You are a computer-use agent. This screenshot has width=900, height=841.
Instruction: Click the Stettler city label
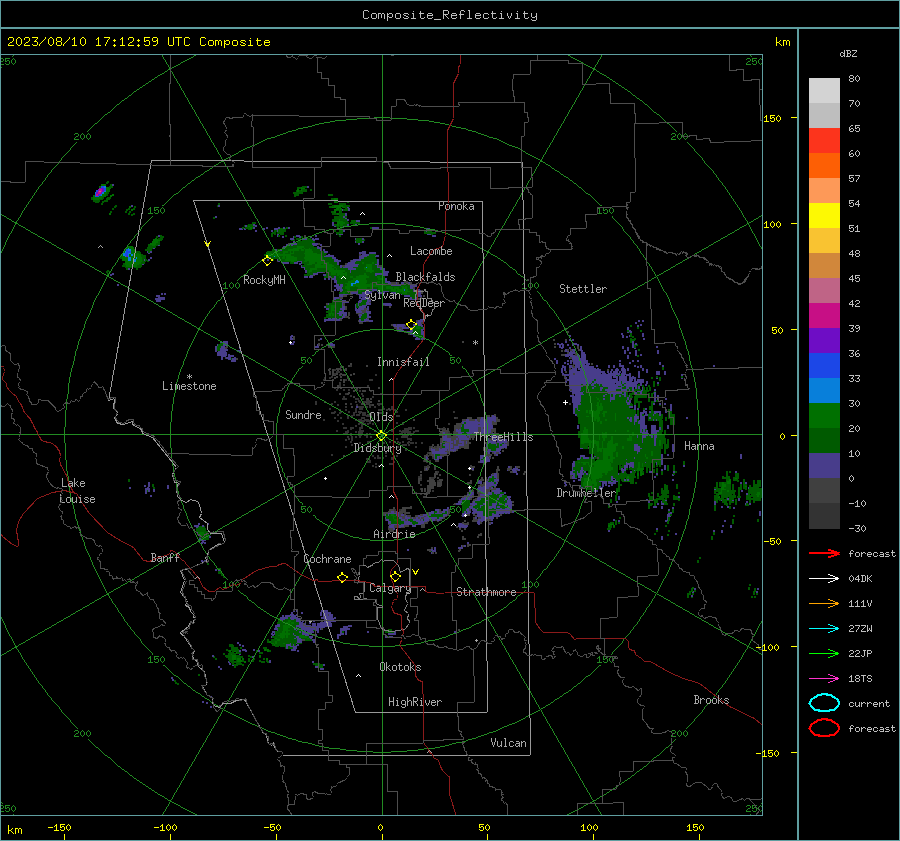point(583,289)
